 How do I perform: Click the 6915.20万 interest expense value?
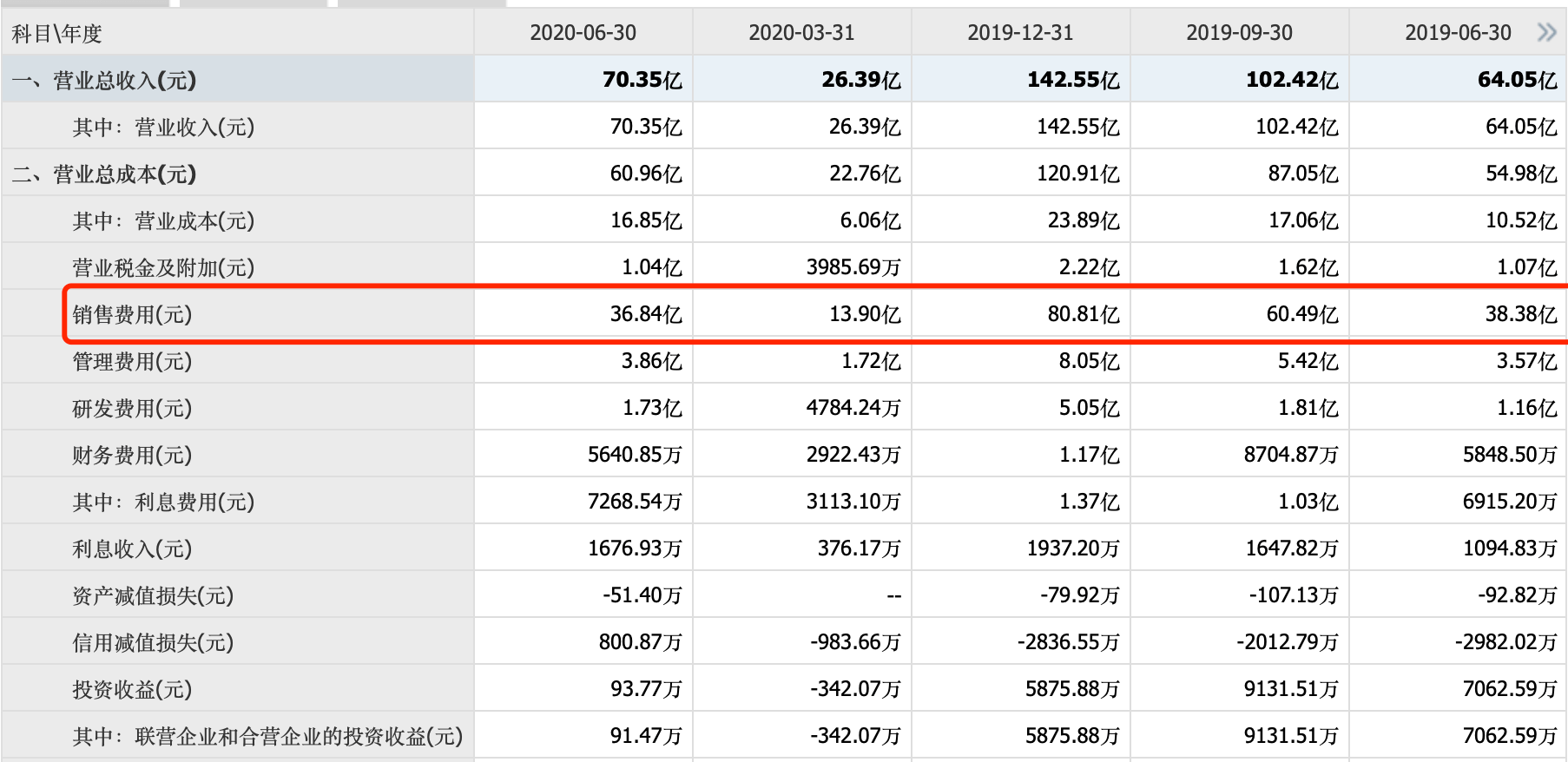pos(1510,502)
